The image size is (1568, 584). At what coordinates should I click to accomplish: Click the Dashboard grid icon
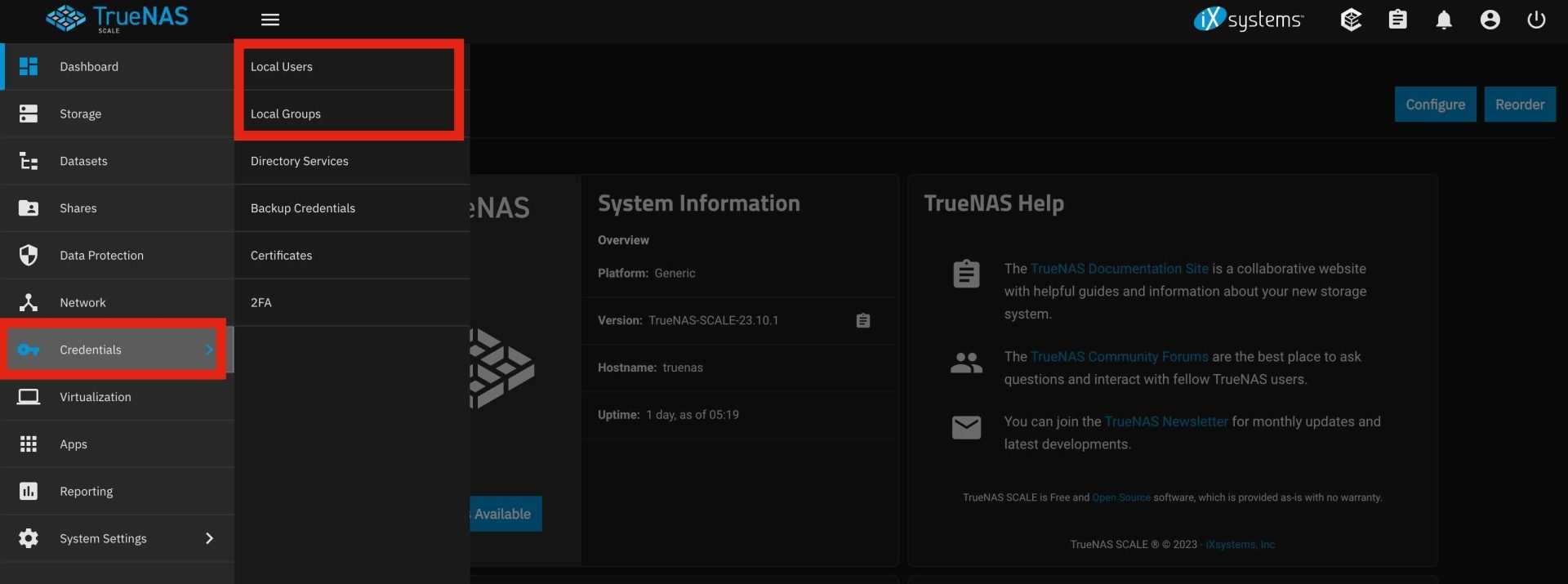pyautogui.click(x=29, y=66)
